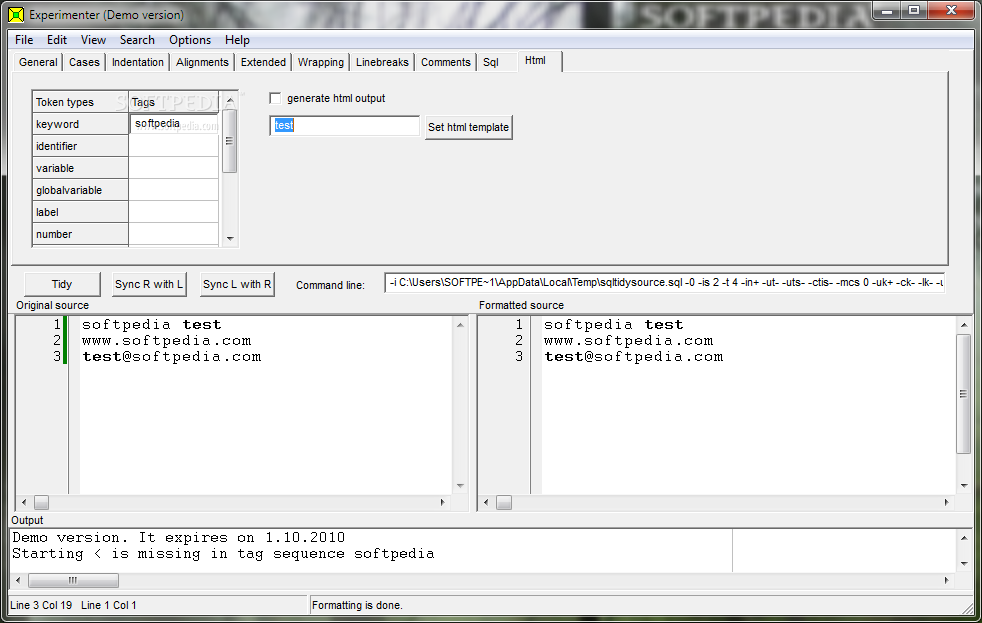The width and height of the screenshot is (982, 623).
Task: Select the label token type row
Action: (80, 212)
